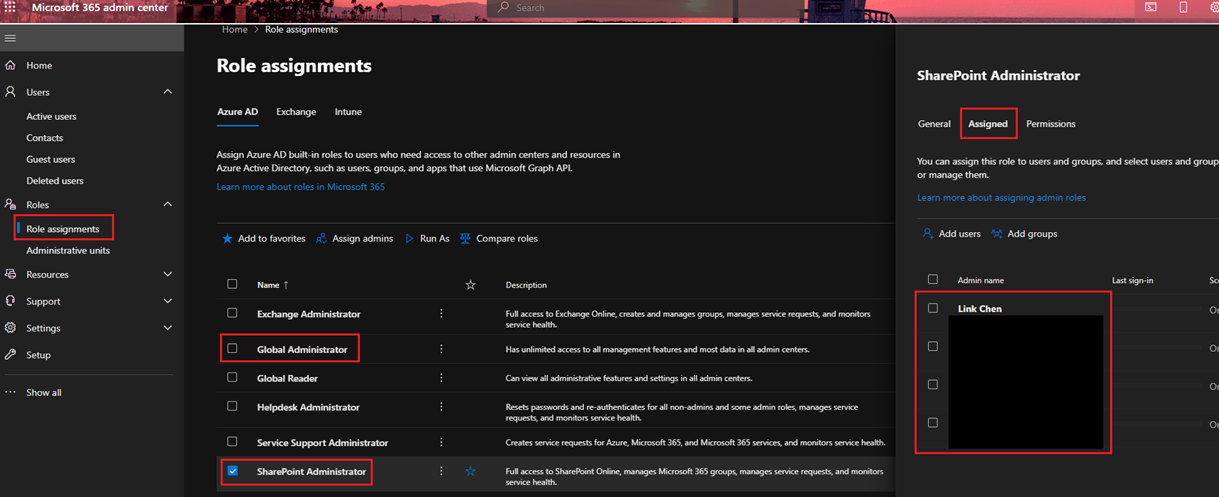1219x497 pixels.
Task: Click the Support headset icon
Action: 10,301
